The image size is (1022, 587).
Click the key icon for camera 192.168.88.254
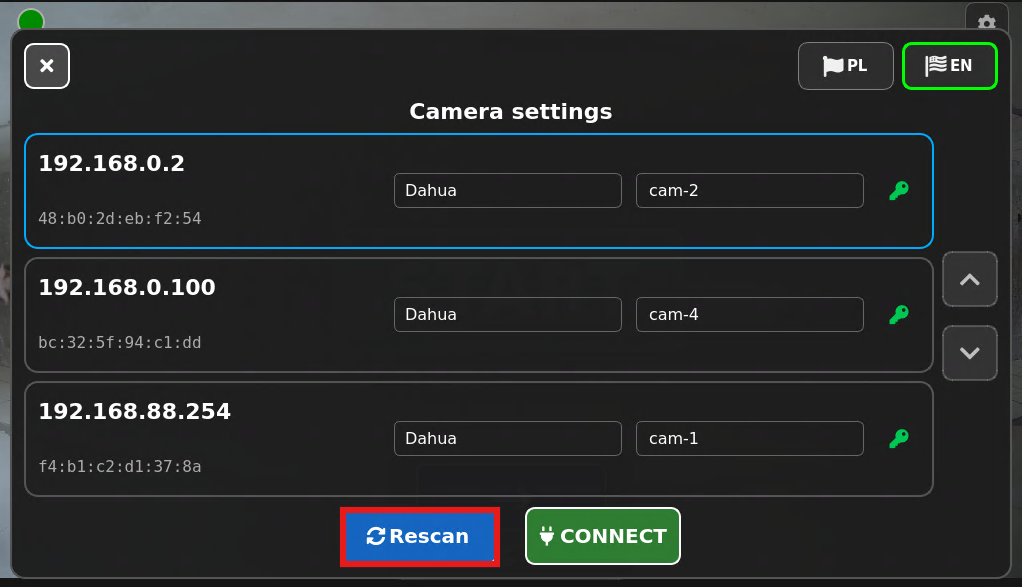pyautogui.click(x=899, y=438)
